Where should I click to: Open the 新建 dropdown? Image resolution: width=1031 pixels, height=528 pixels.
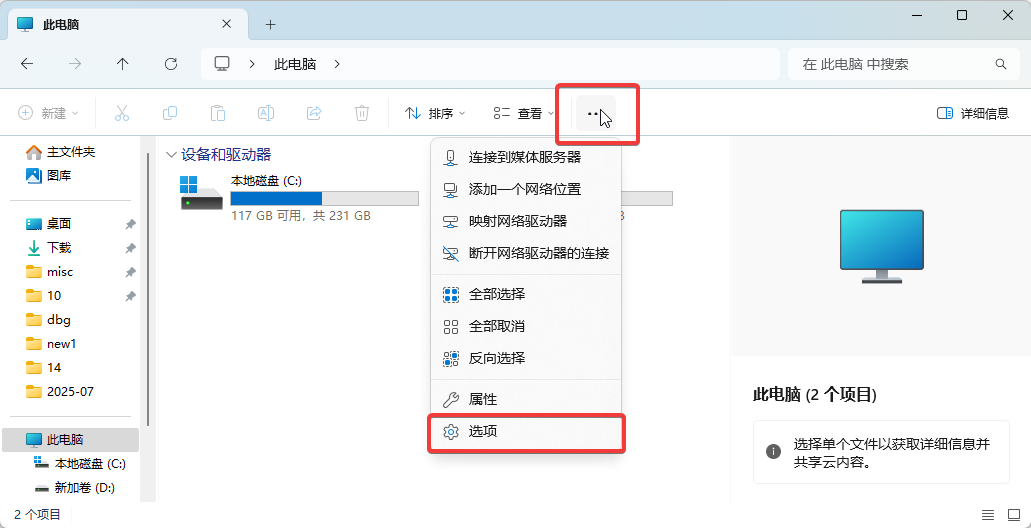[48, 113]
